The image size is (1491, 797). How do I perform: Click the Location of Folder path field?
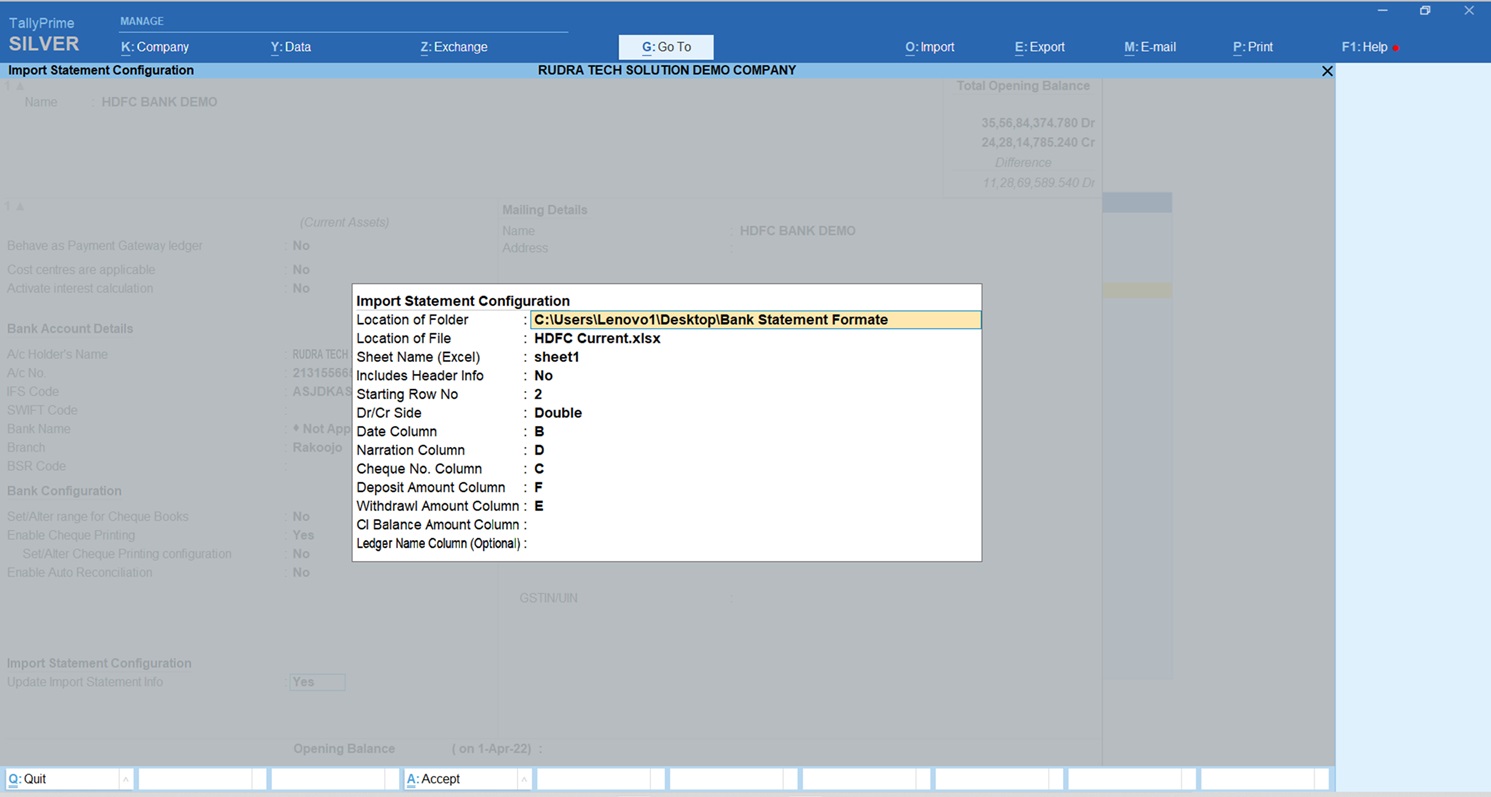(x=755, y=320)
